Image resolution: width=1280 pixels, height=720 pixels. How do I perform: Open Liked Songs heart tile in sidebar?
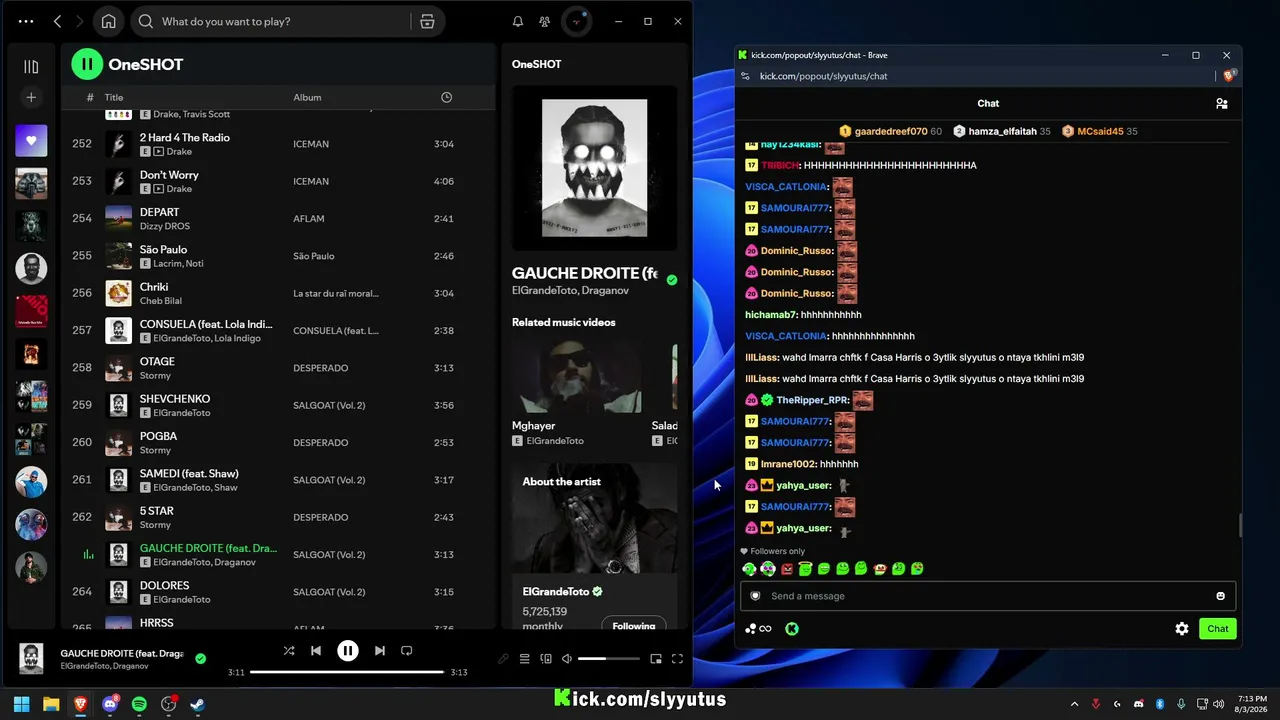tap(31, 141)
